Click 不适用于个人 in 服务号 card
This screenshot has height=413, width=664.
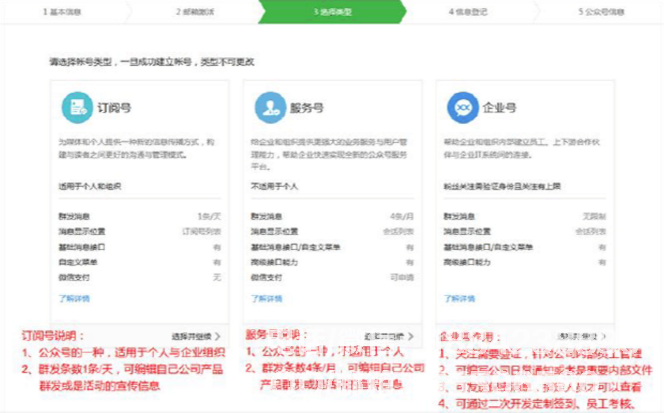(x=274, y=186)
